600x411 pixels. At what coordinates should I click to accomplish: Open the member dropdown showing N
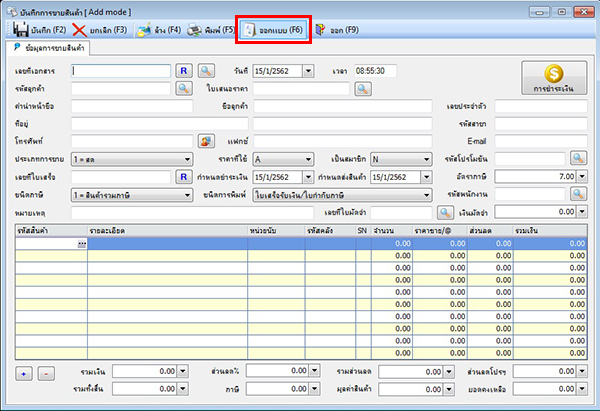coord(401,159)
